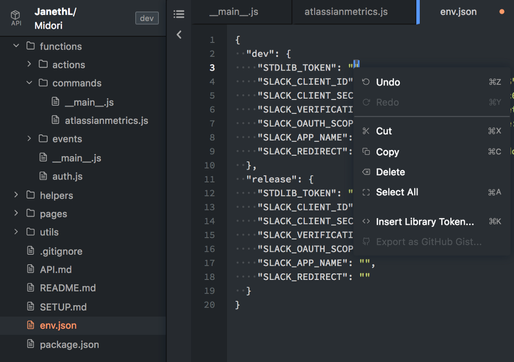Click the dev environment badge
Image resolution: width=514 pixels, height=362 pixels.
[147, 18]
